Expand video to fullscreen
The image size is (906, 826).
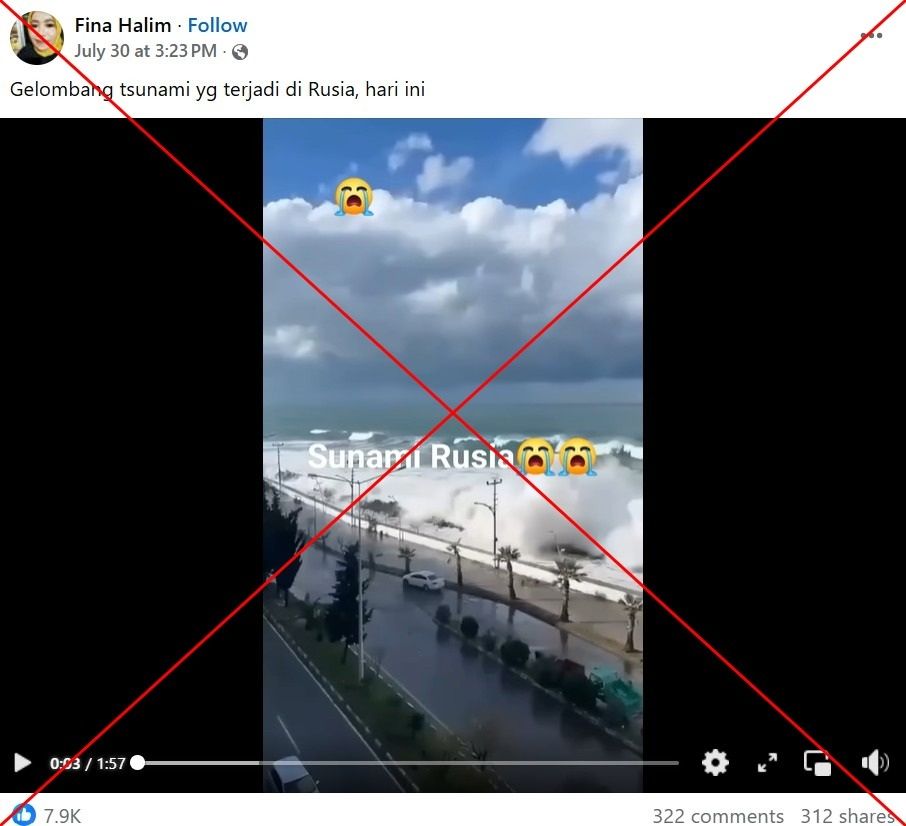coord(767,762)
